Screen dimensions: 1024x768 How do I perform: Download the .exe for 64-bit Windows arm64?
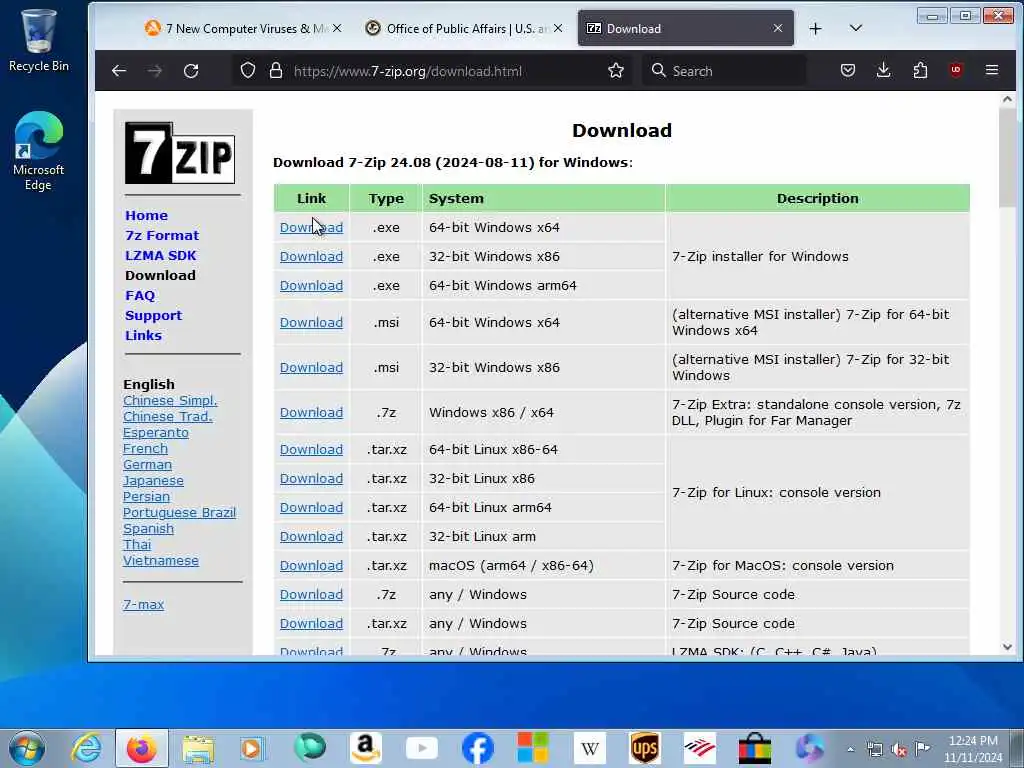coord(311,285)
